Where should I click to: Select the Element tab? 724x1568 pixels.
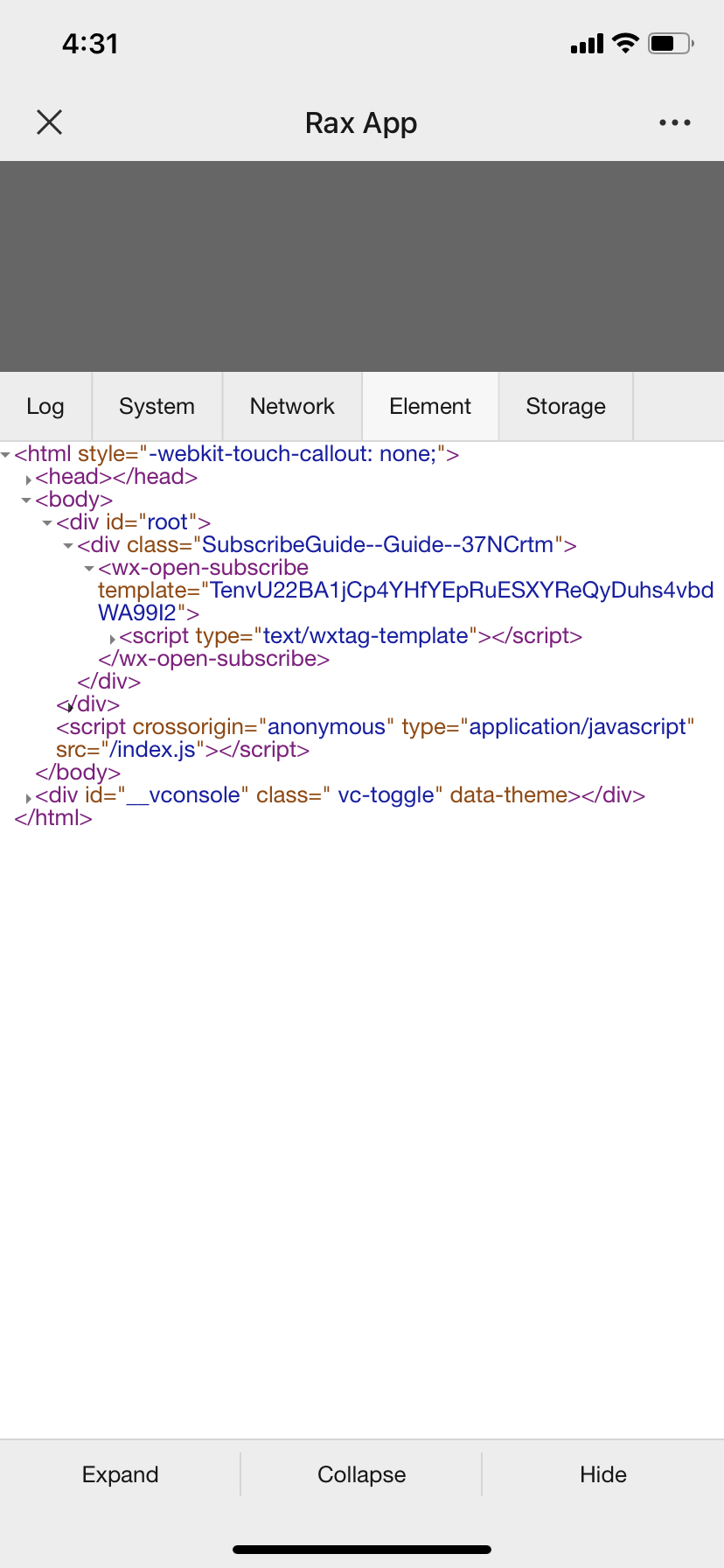pos(430,407)
